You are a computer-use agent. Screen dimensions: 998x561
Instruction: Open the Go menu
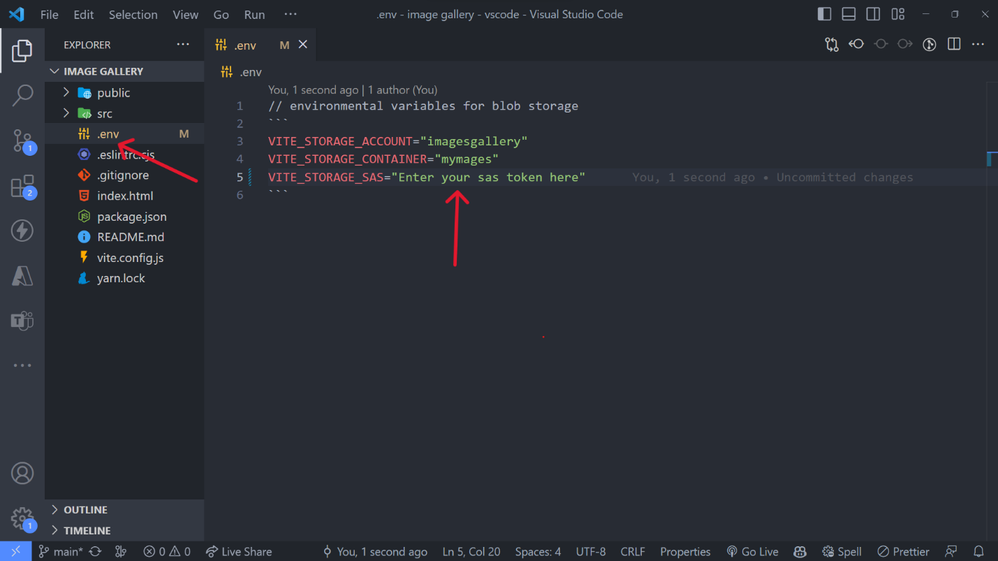pyautogui.click(x=221, y=14)
